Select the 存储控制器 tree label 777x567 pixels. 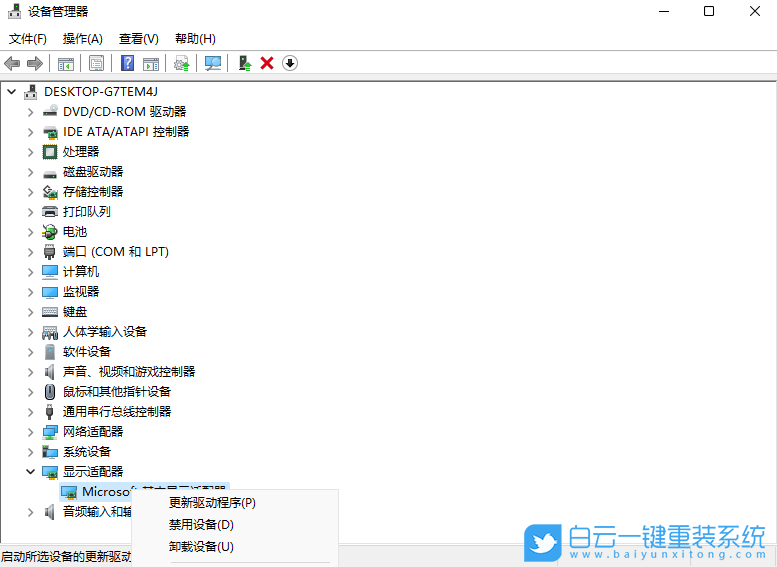[x=93, y=192]
